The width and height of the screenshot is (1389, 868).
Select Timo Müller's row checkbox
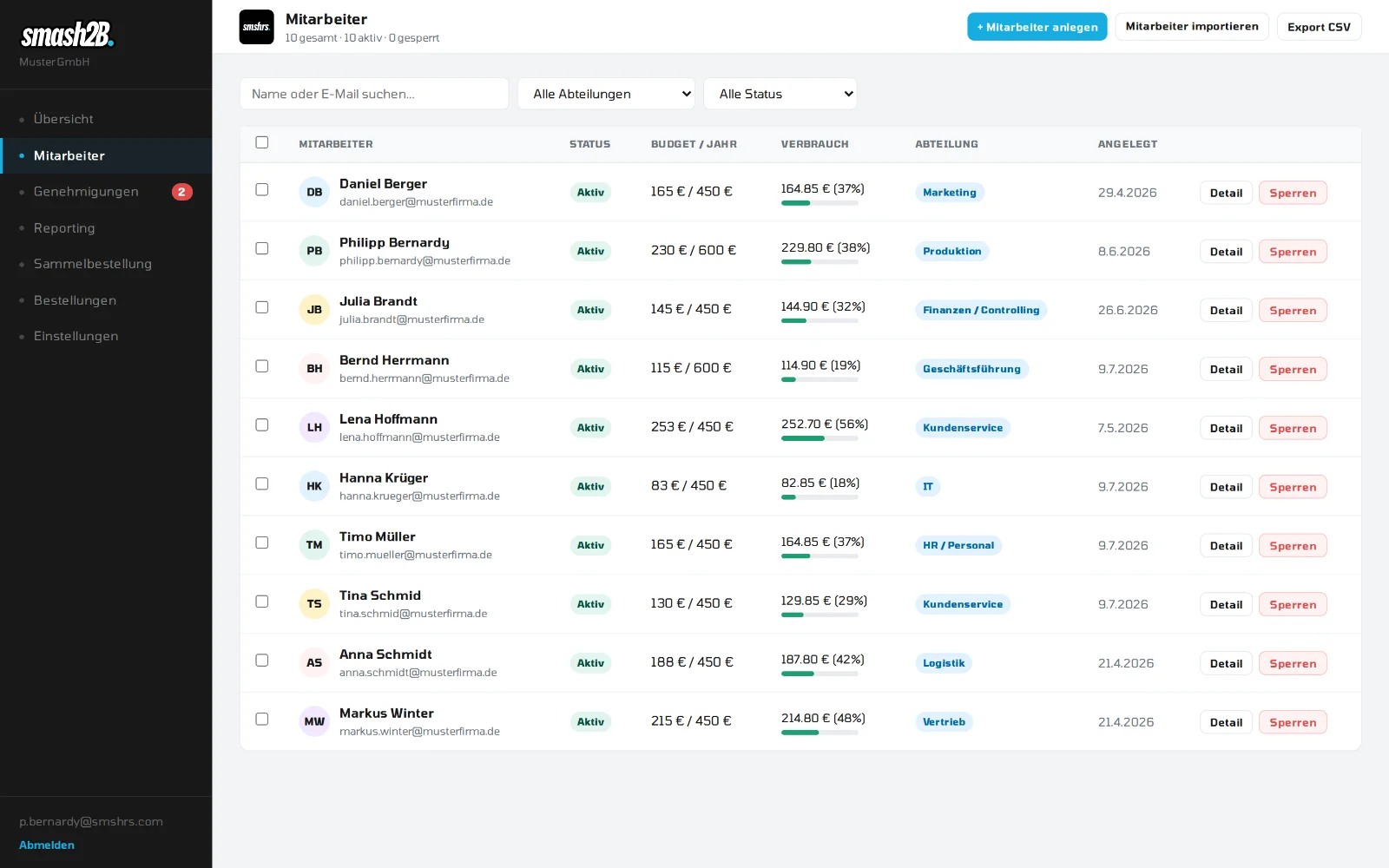[x=262, y=542]
